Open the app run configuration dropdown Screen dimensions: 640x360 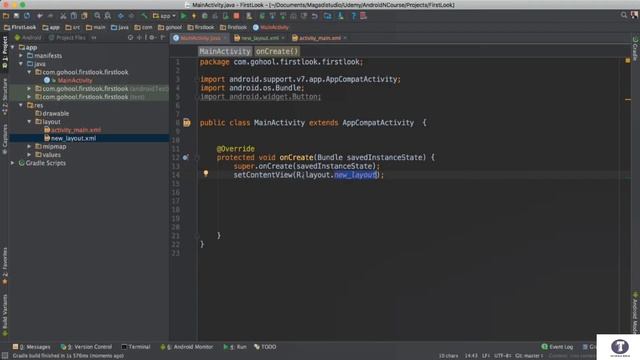pyautogui.click(x=164, y=16)
